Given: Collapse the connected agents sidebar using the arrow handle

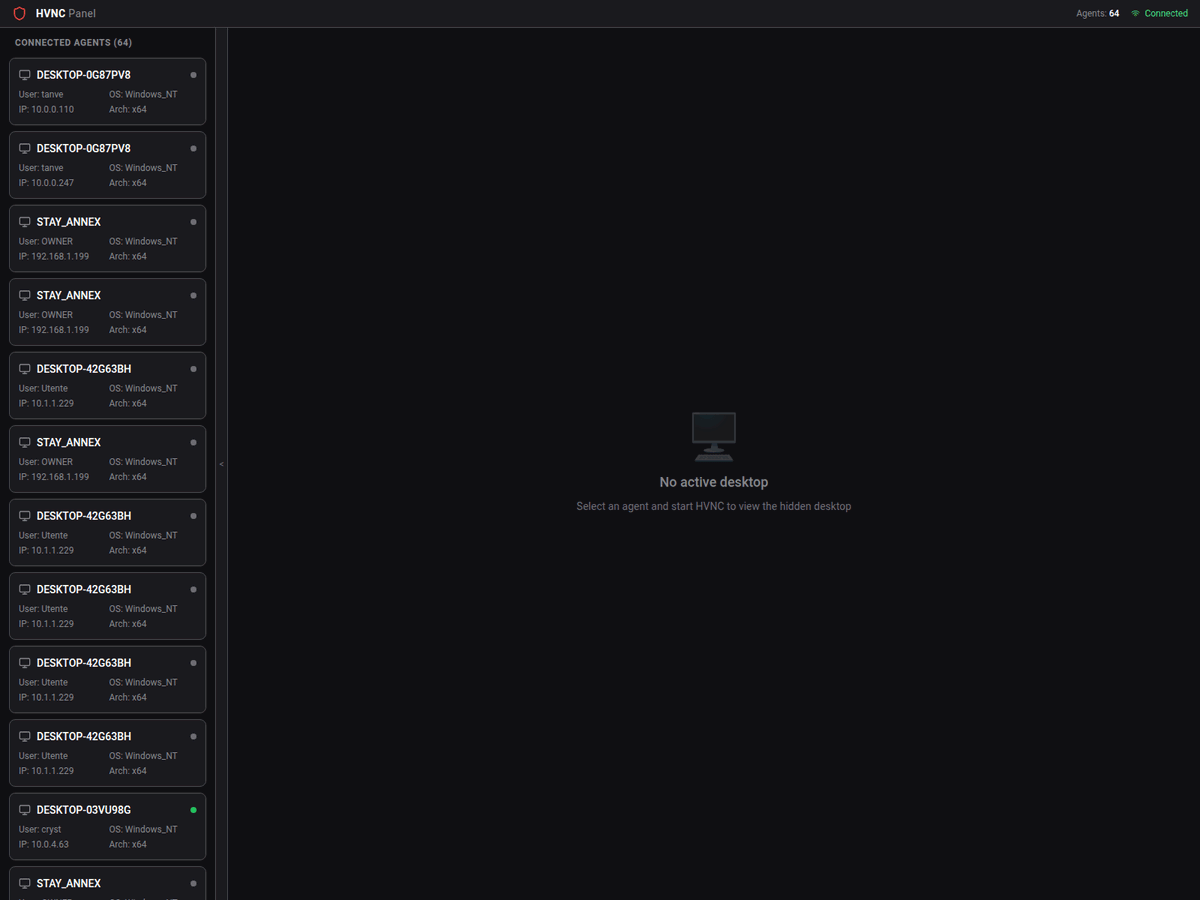Looking at the screenshot, I should pyautogui.click(x=221, y=464).
